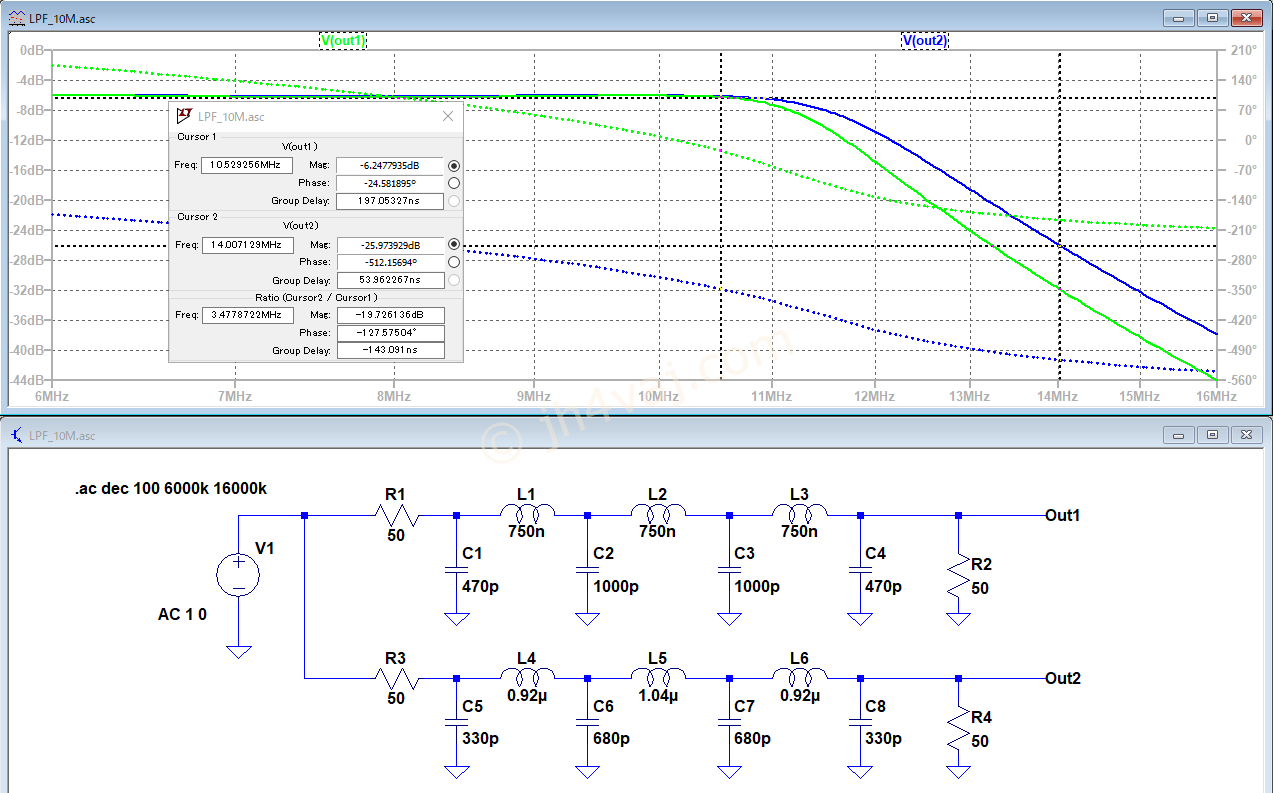The width and height of the screenshot is (1273, 793).
Task: Click capacitor C8 symbol
Action: 859,722
